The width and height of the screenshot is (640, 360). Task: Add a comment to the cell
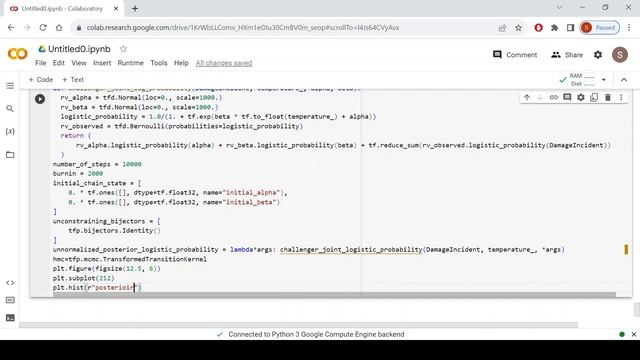tap(567, 98)
